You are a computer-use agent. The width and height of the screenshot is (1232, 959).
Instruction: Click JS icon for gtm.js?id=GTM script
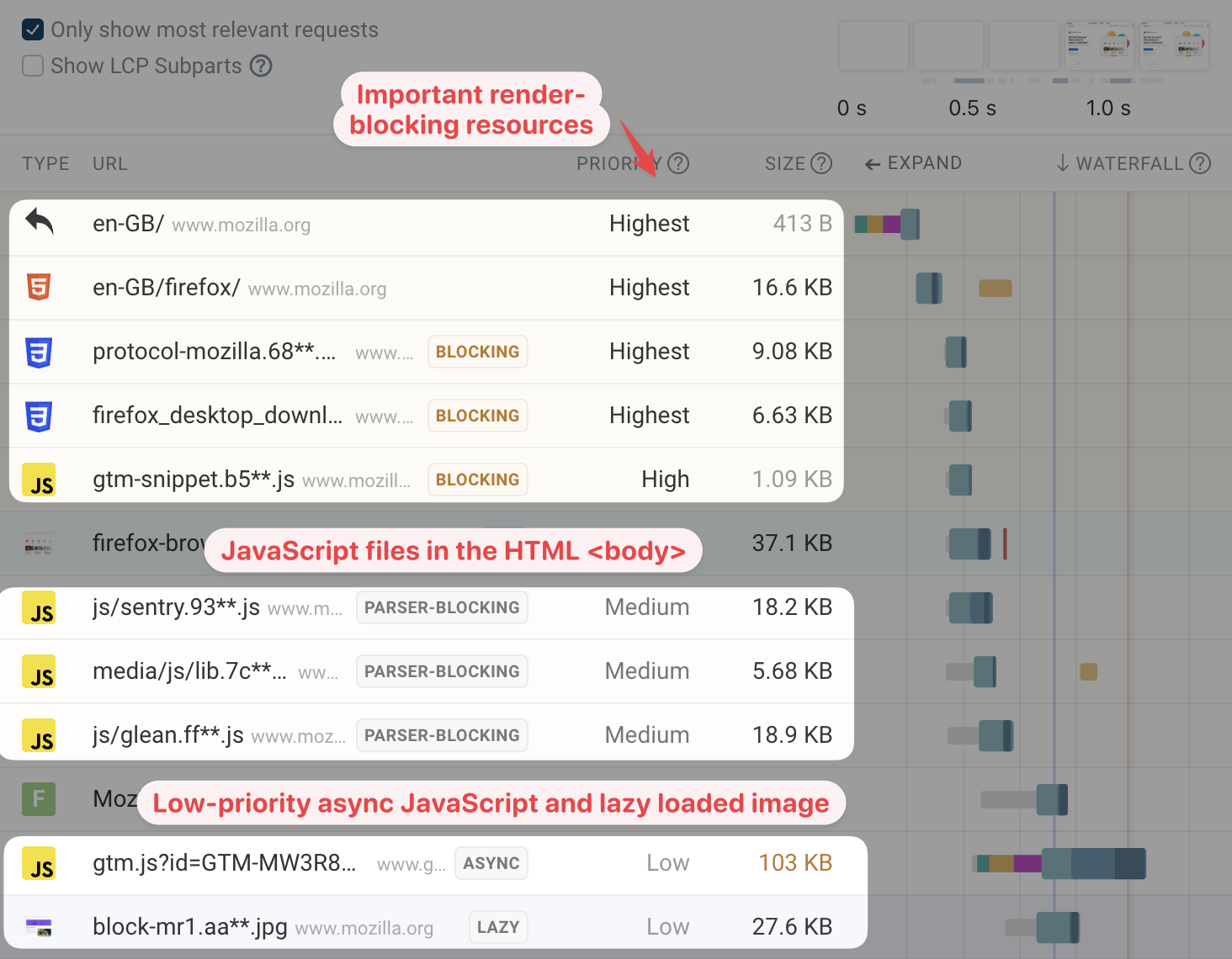(39, 863)
